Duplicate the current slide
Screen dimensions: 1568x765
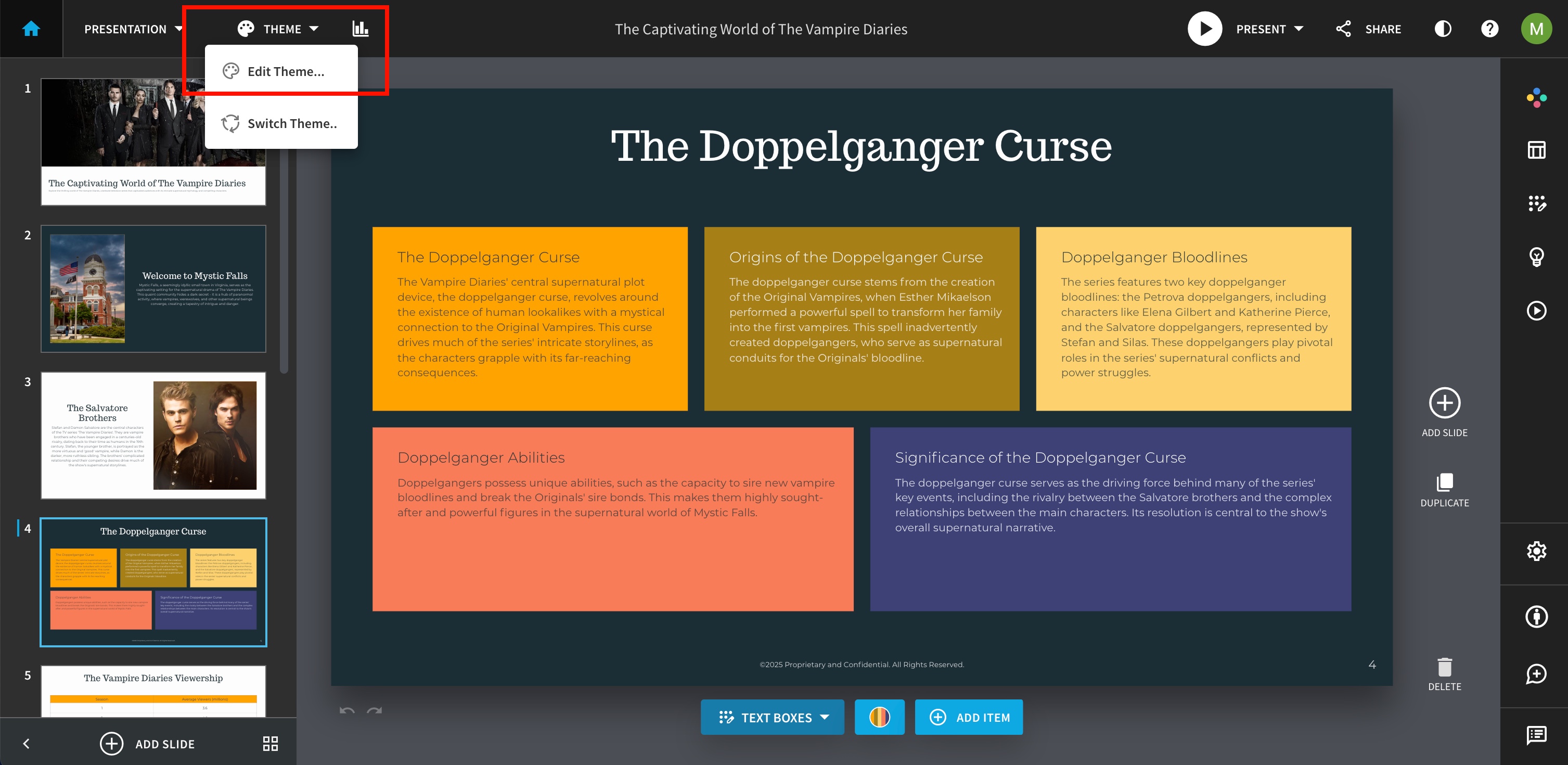1444,490
